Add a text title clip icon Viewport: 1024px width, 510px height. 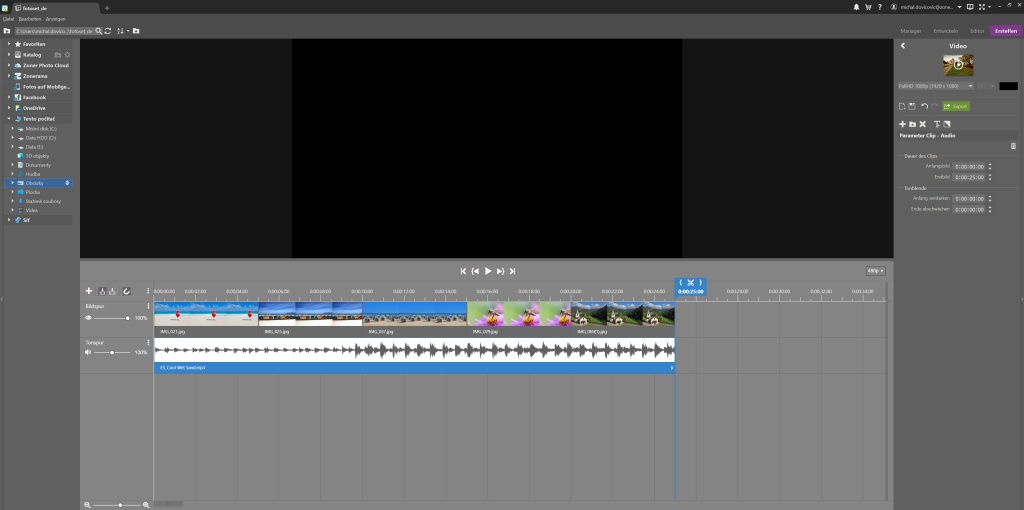coord(936,124)
